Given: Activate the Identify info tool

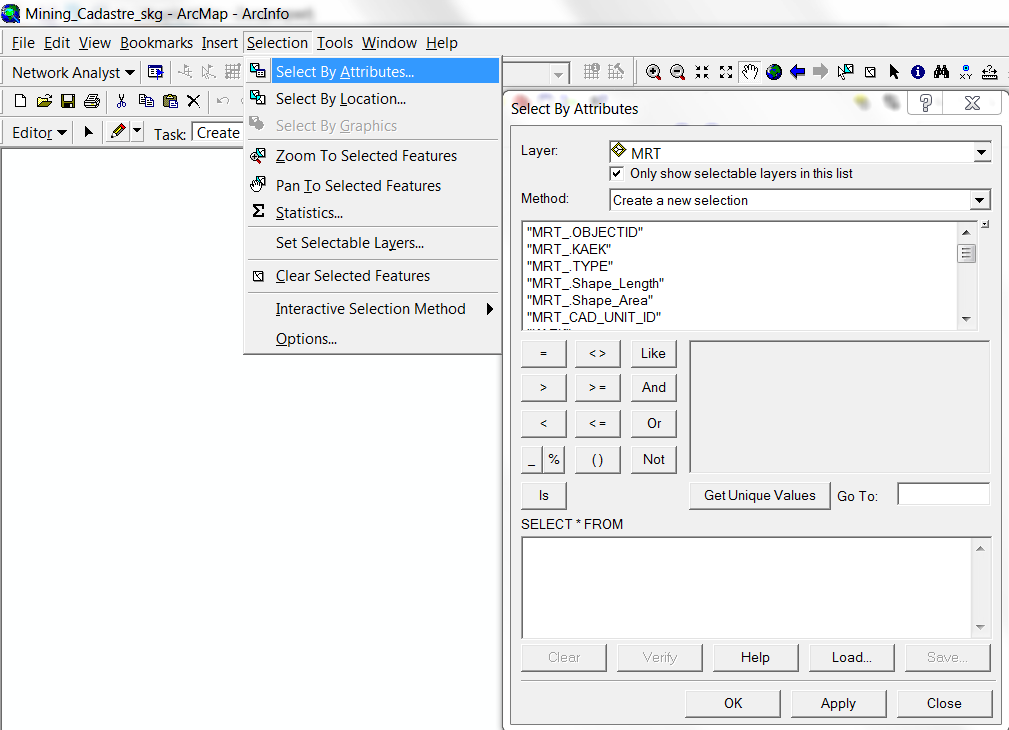Looking at the screenshot, I should tap(918, 72).
